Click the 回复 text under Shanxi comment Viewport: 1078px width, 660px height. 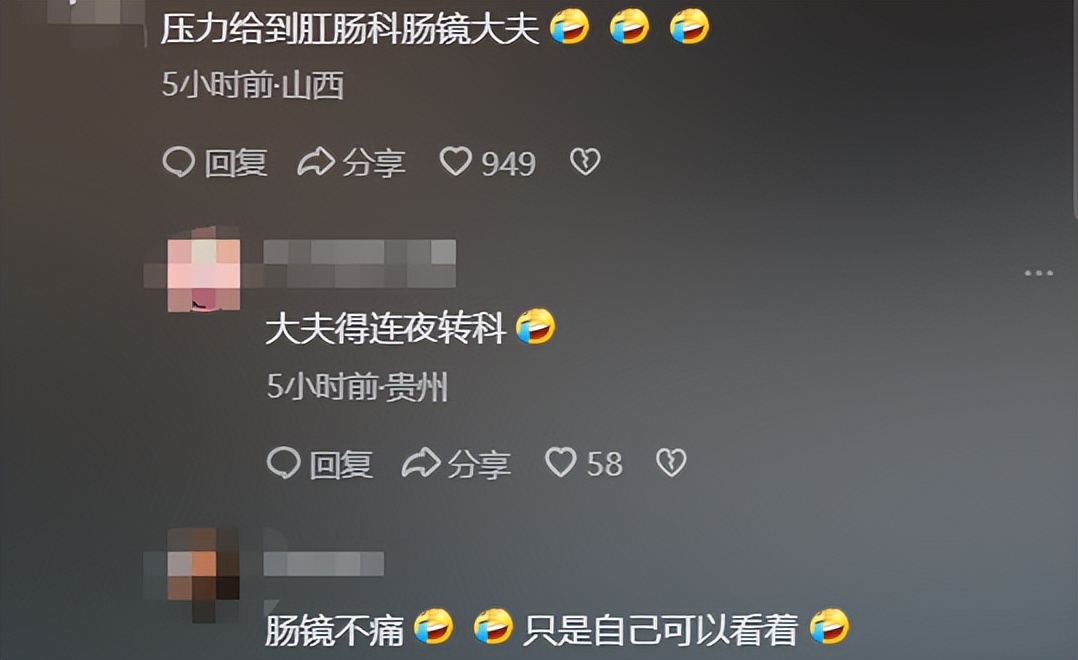(236, 163)
